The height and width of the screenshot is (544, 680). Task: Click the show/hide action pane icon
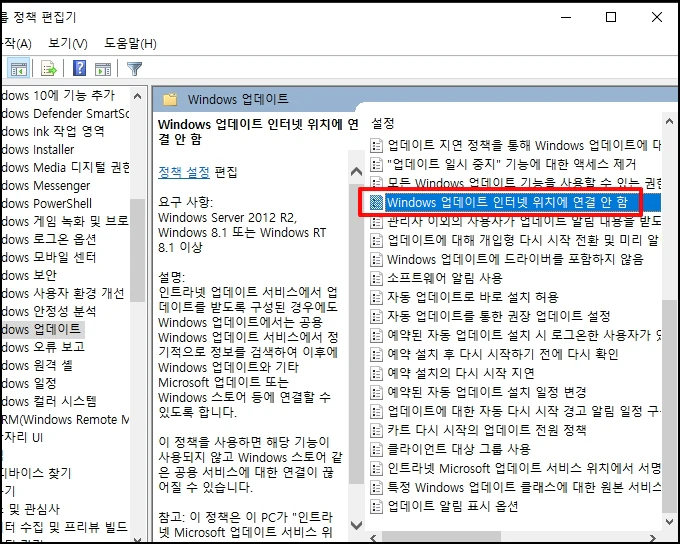pos(103,69)
